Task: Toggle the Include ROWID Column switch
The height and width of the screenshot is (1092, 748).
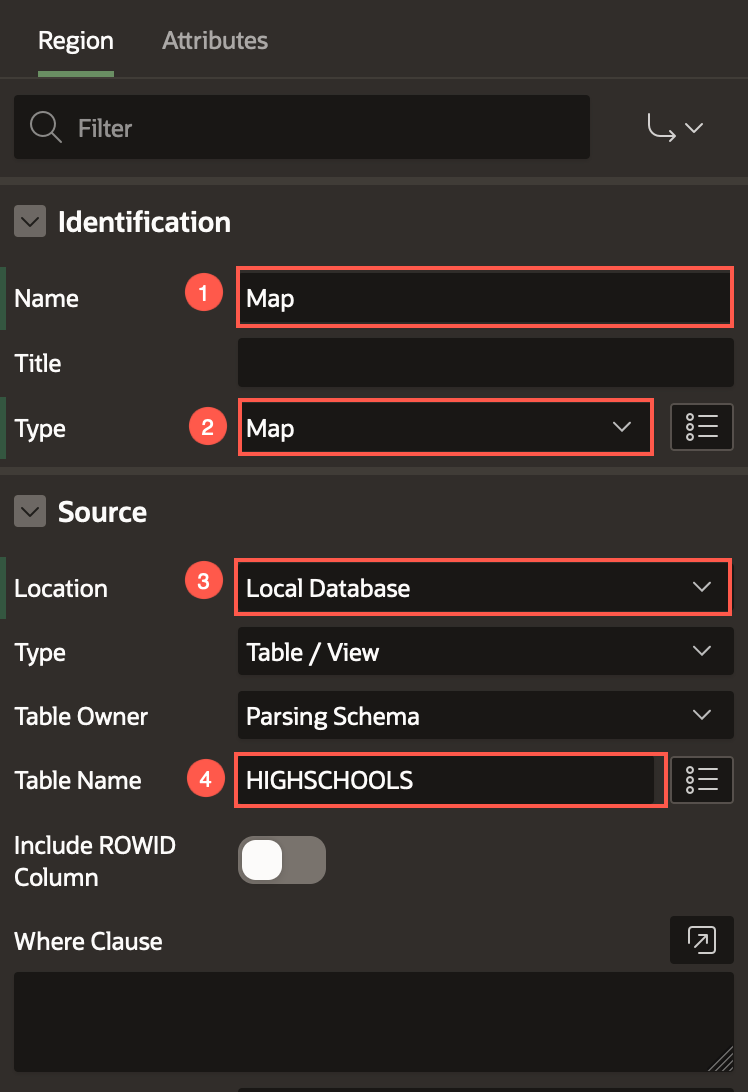Action: coord(281,860)
